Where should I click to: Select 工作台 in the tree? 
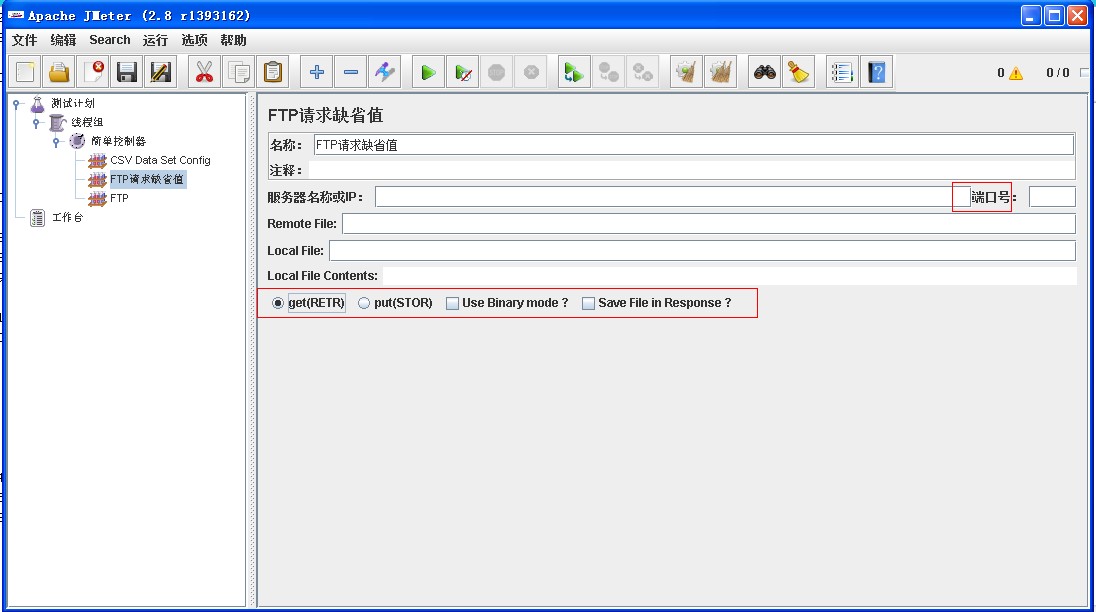pyautogui.click(x=67, y=217)
